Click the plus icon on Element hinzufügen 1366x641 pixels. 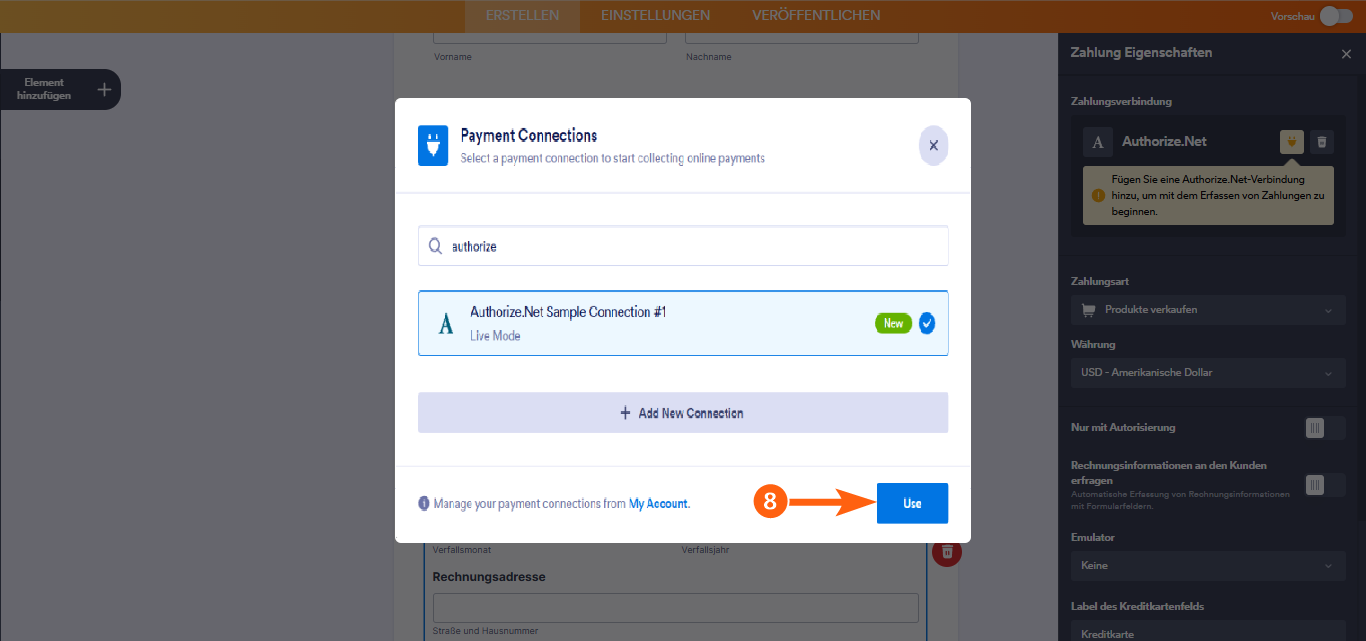103,89
